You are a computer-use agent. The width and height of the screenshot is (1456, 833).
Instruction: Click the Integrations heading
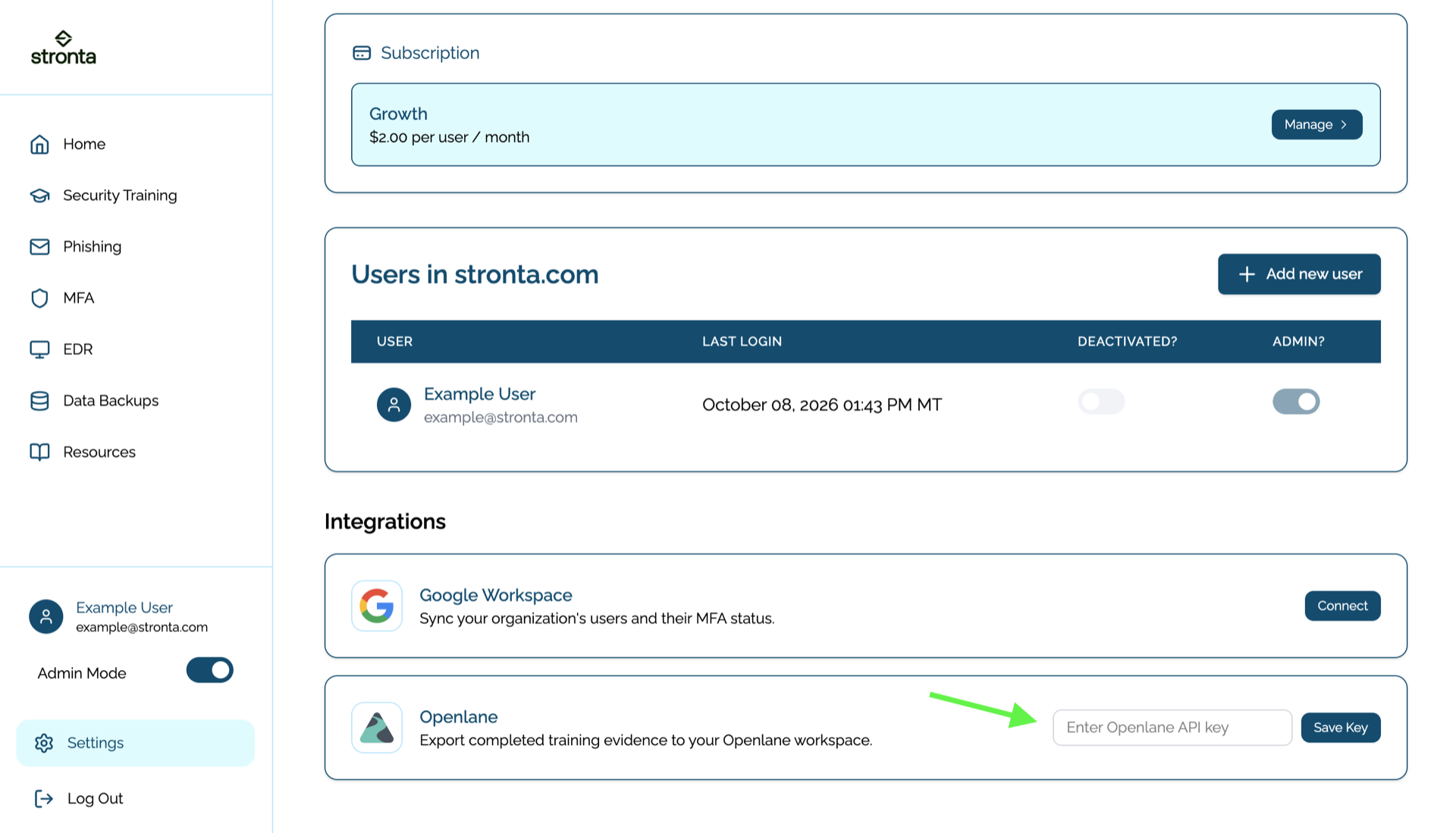(385, 521)
